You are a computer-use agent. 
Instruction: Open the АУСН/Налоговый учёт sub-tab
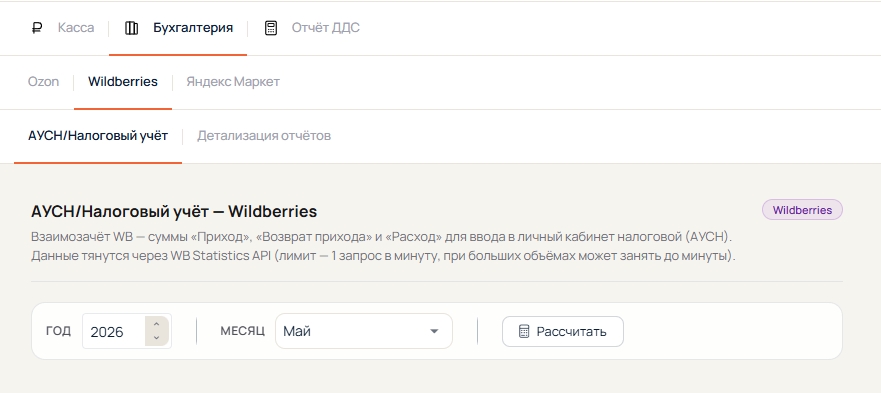coord(98,136)
